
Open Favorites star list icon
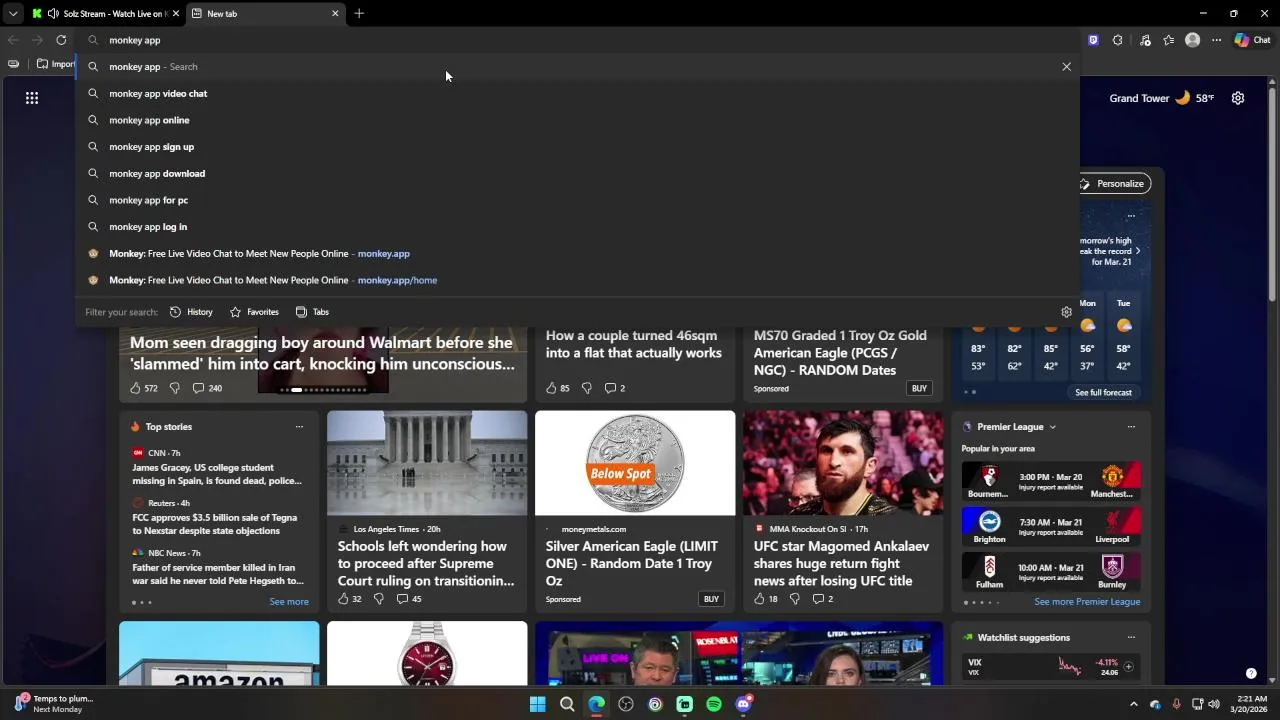tap(1169, 40)
